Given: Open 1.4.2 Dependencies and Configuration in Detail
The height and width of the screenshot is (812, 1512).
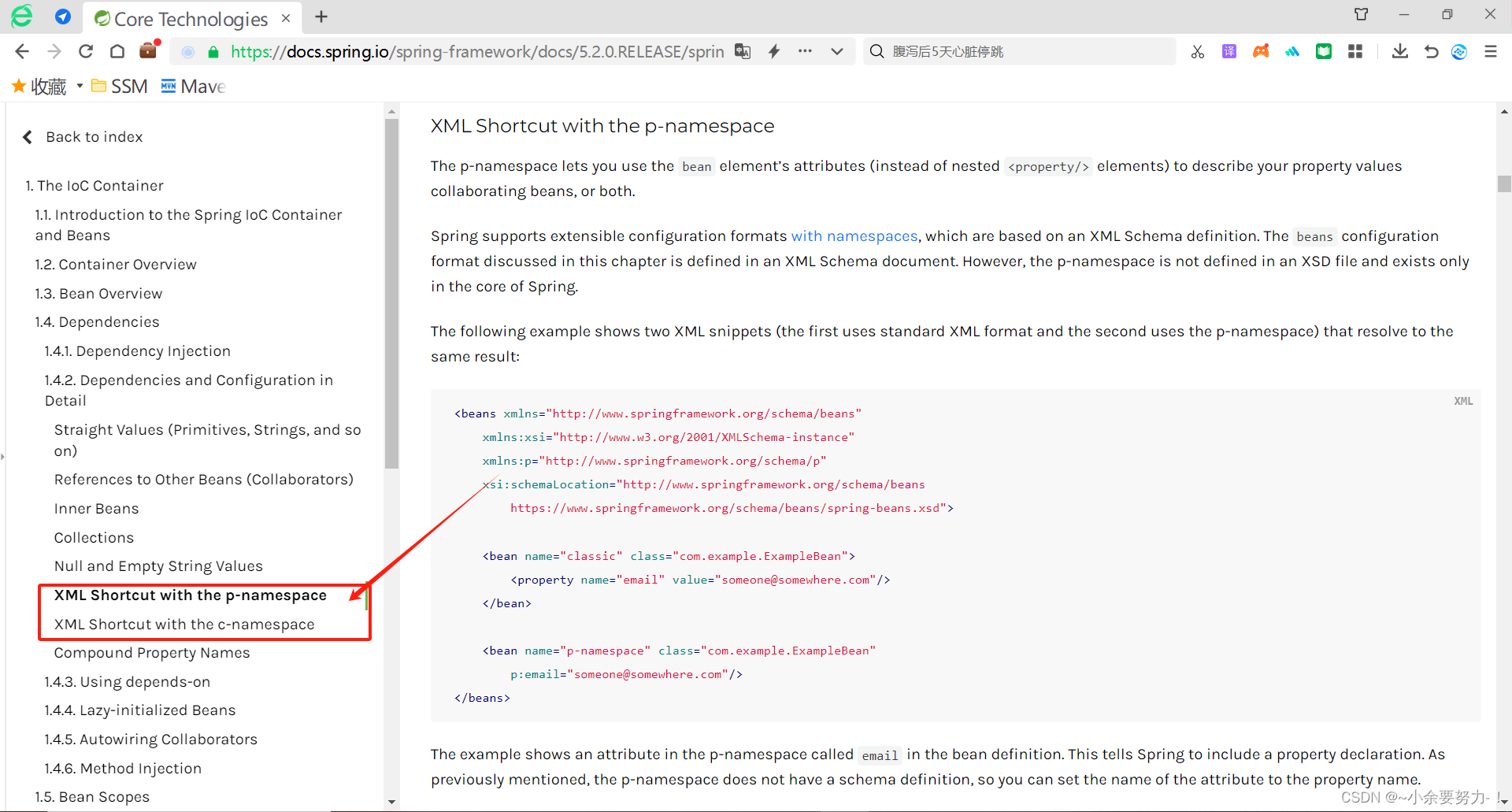Looking at the screenshot, I should point(189,391).
